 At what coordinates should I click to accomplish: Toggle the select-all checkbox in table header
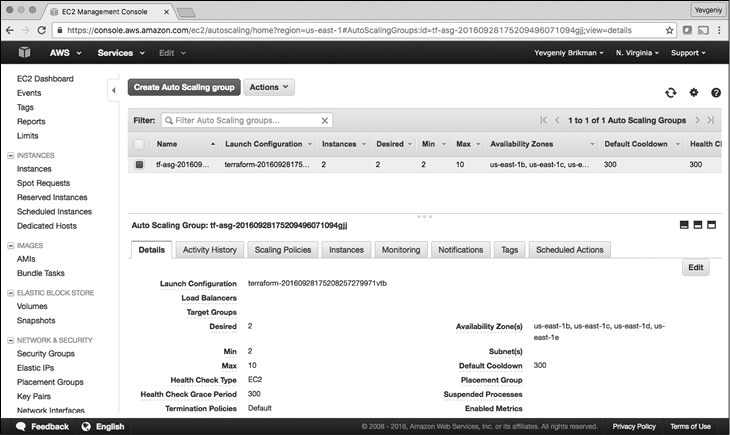point(139,144)
